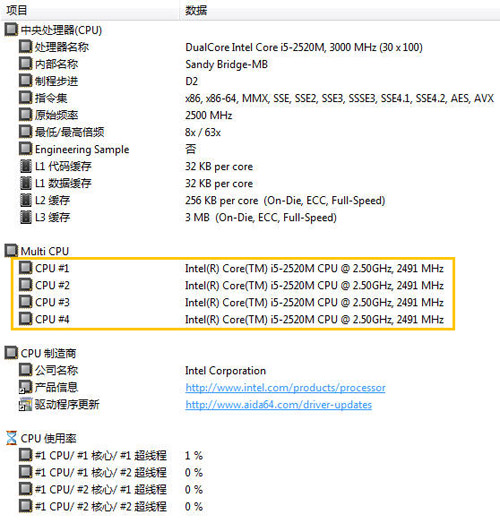Click the icon beside #1 核心/ #1 超线程

coord(25,455)
